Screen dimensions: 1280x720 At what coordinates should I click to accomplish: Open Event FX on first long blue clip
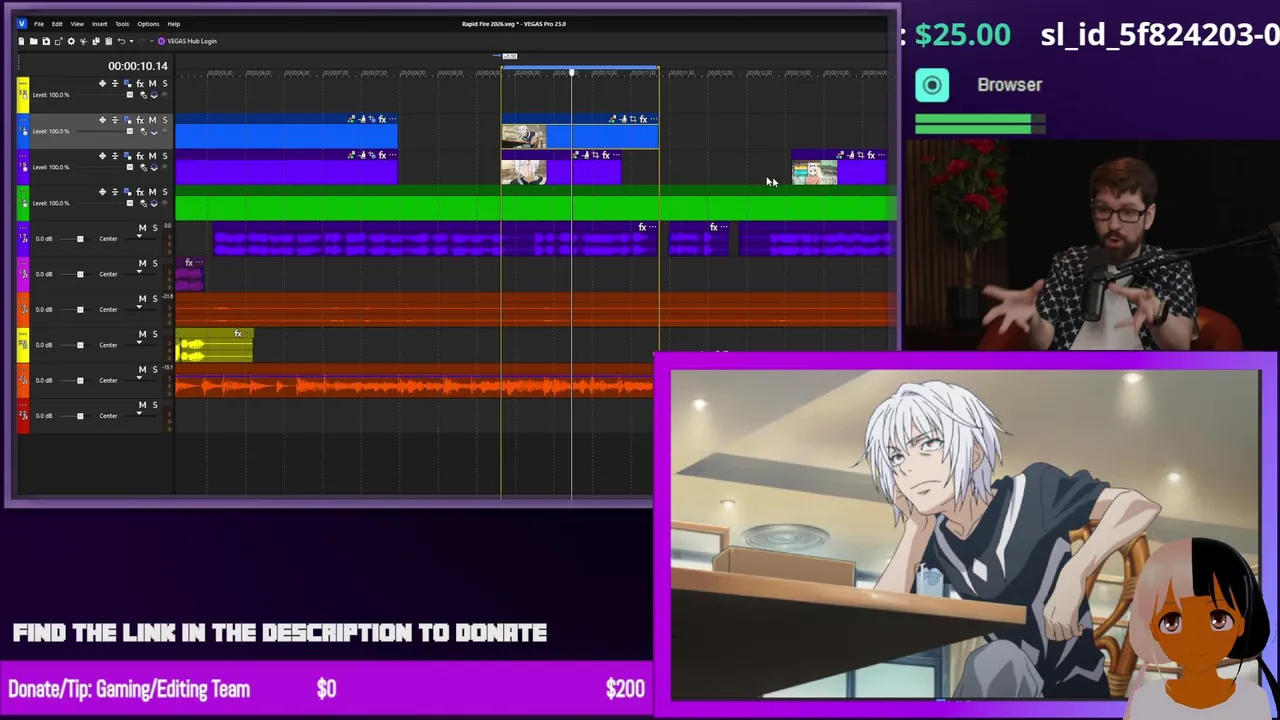pos(382,119)
